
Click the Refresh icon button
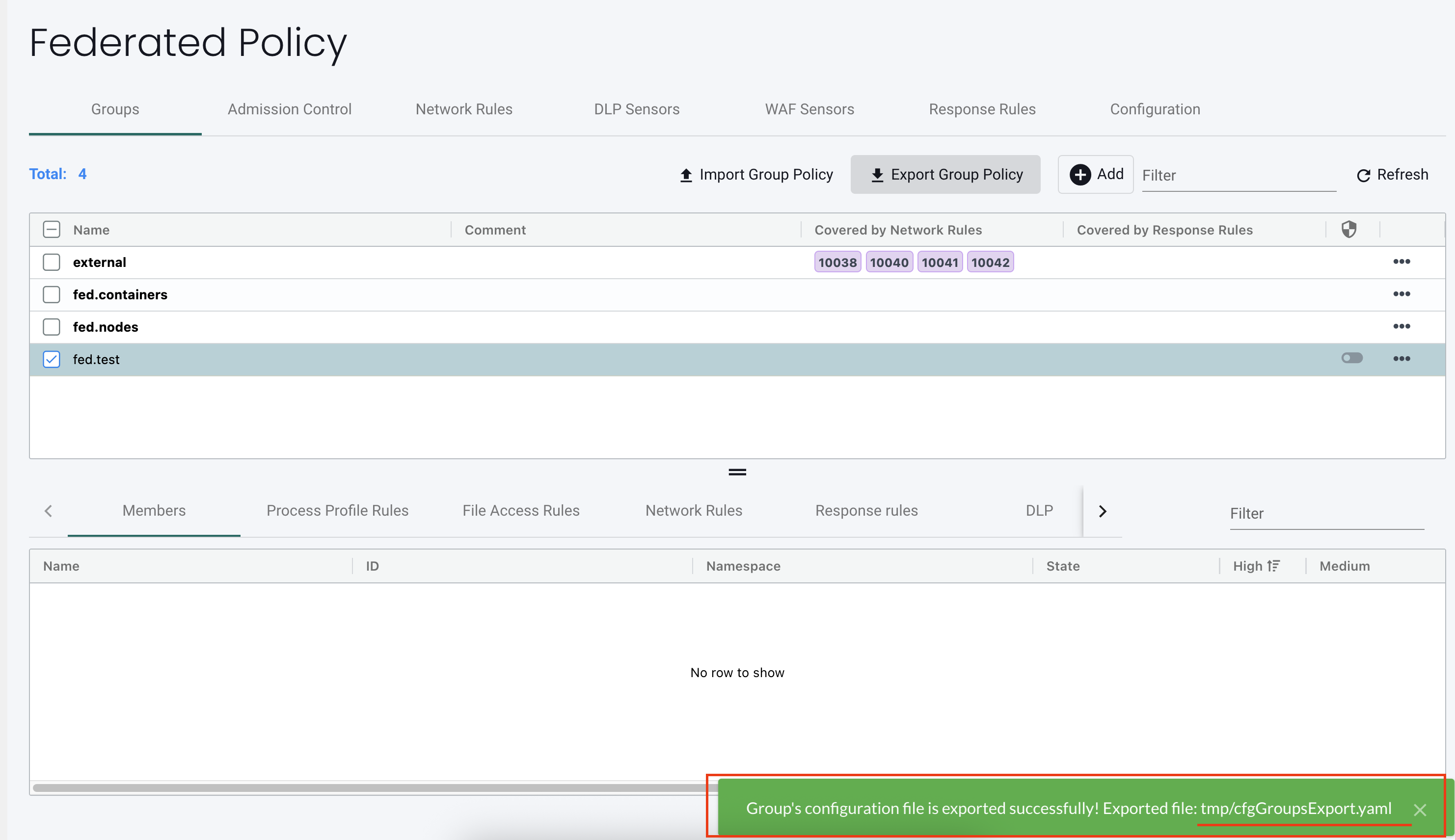click(x=1363, y=175)
